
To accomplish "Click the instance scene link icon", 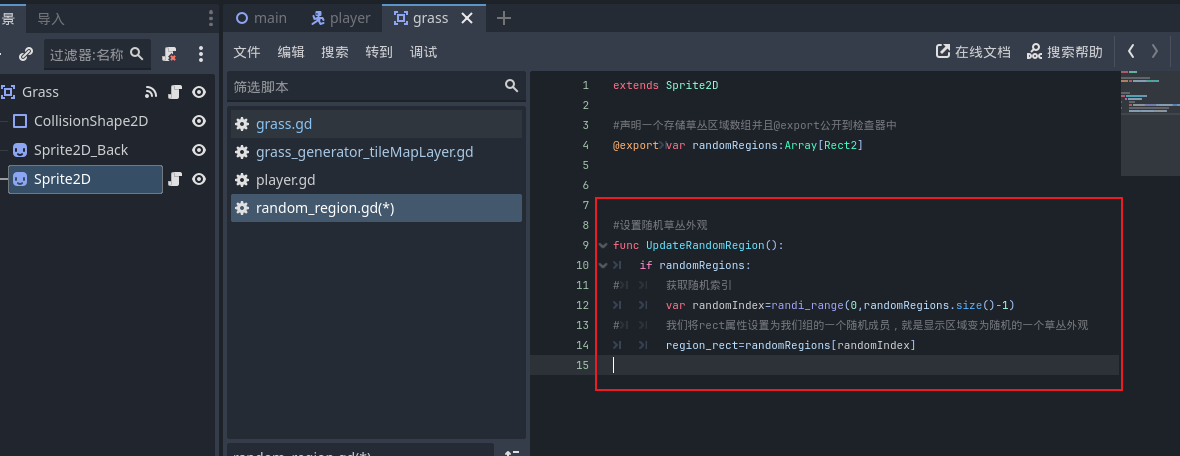I will [x=26, y=54].
